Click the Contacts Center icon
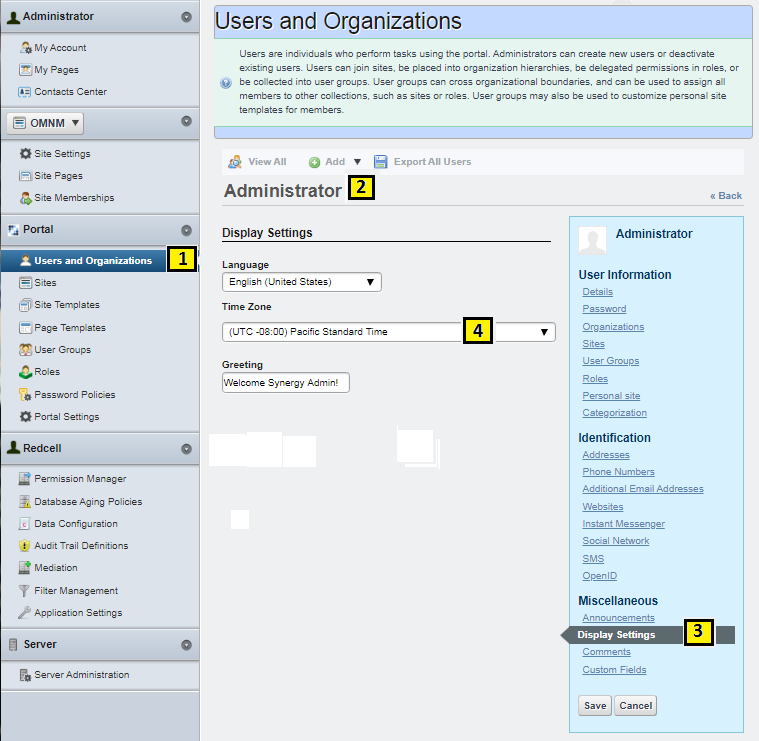 tap(25, 92)
